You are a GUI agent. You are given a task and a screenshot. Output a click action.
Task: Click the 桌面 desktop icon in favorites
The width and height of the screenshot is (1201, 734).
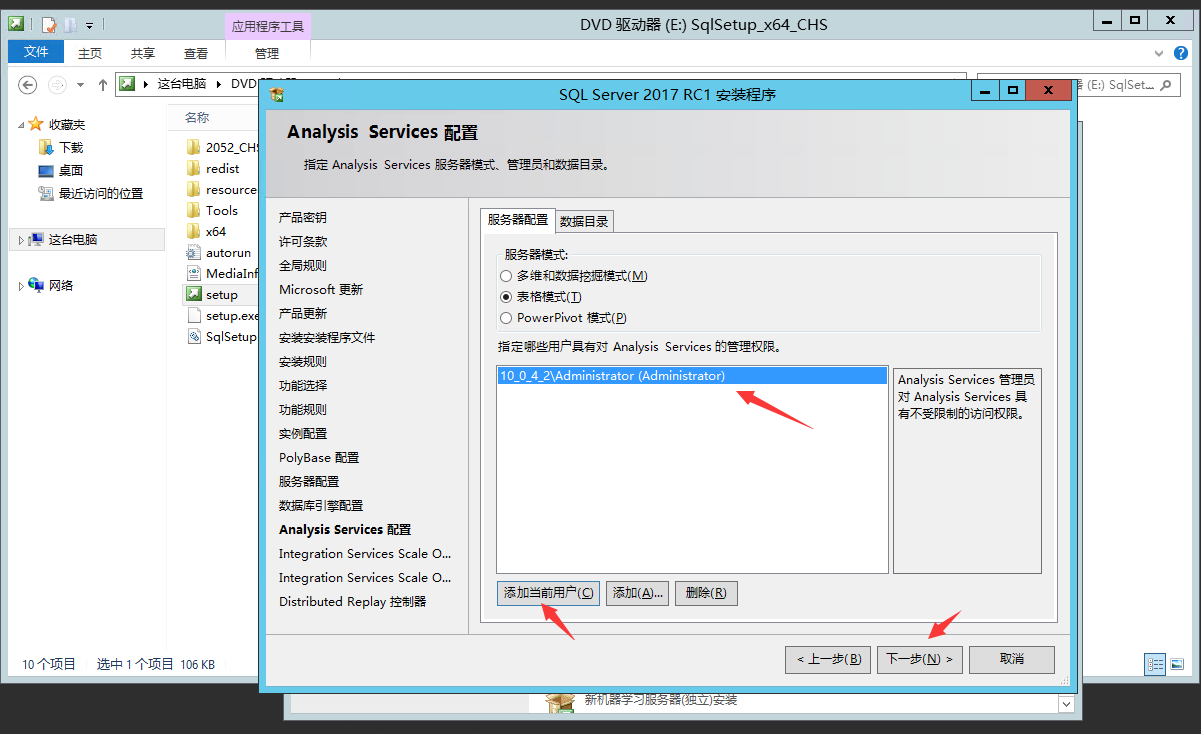pyautogui.click(x=46, y=170)
